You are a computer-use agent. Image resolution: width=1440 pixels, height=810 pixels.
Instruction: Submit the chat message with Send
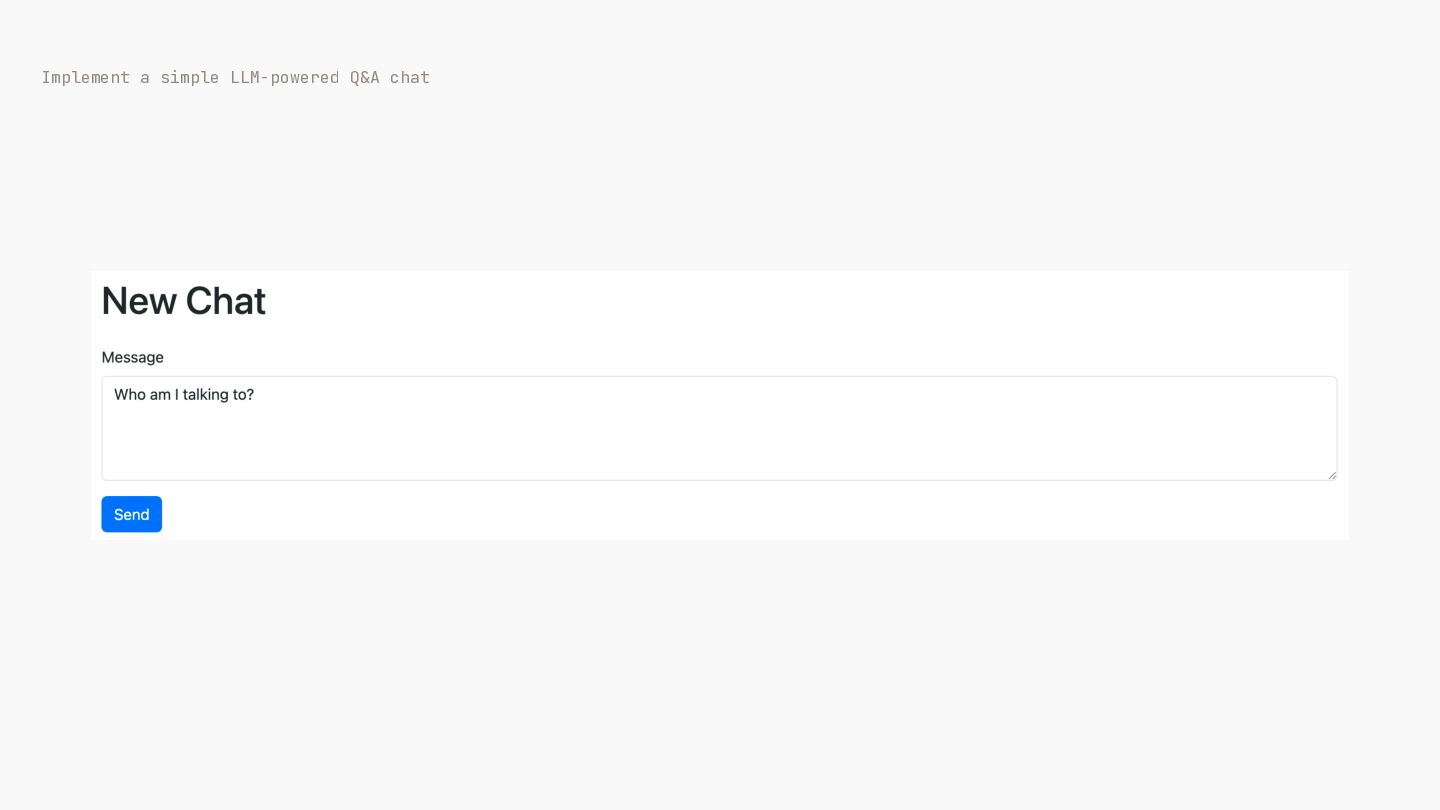click(x=131, y=514)
